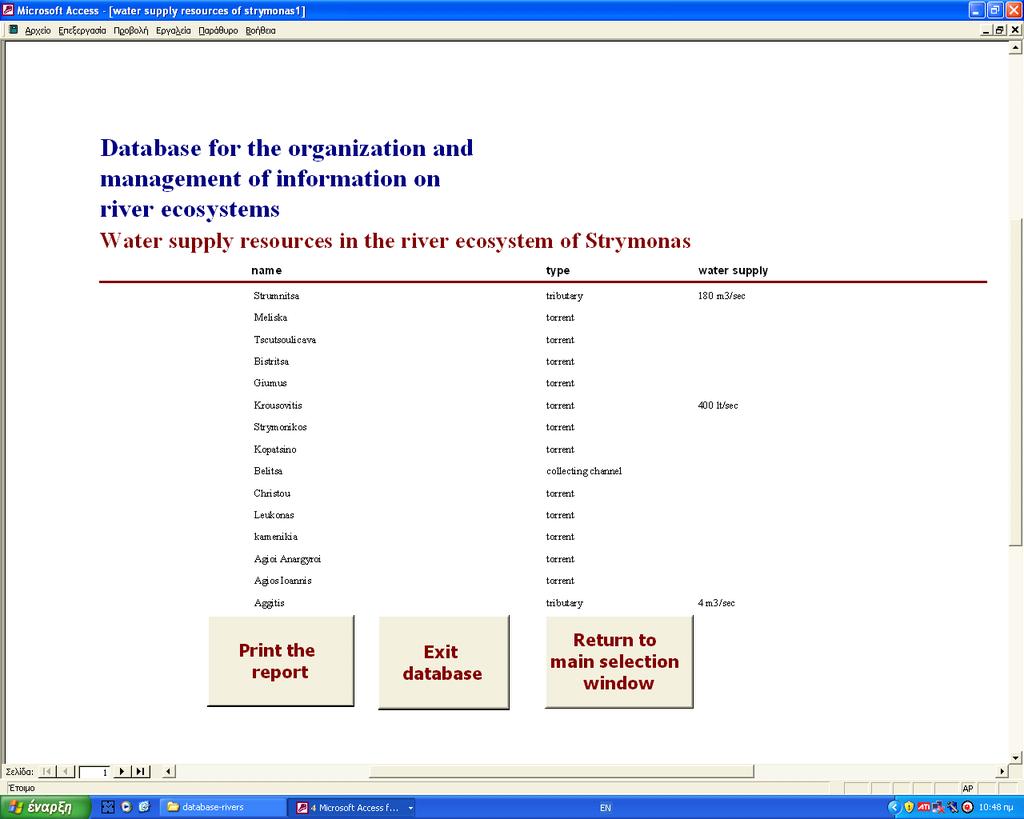Click the page number input field
Image resolution: width=1024 pixels, height=819 pixels.
pos(94,772)
